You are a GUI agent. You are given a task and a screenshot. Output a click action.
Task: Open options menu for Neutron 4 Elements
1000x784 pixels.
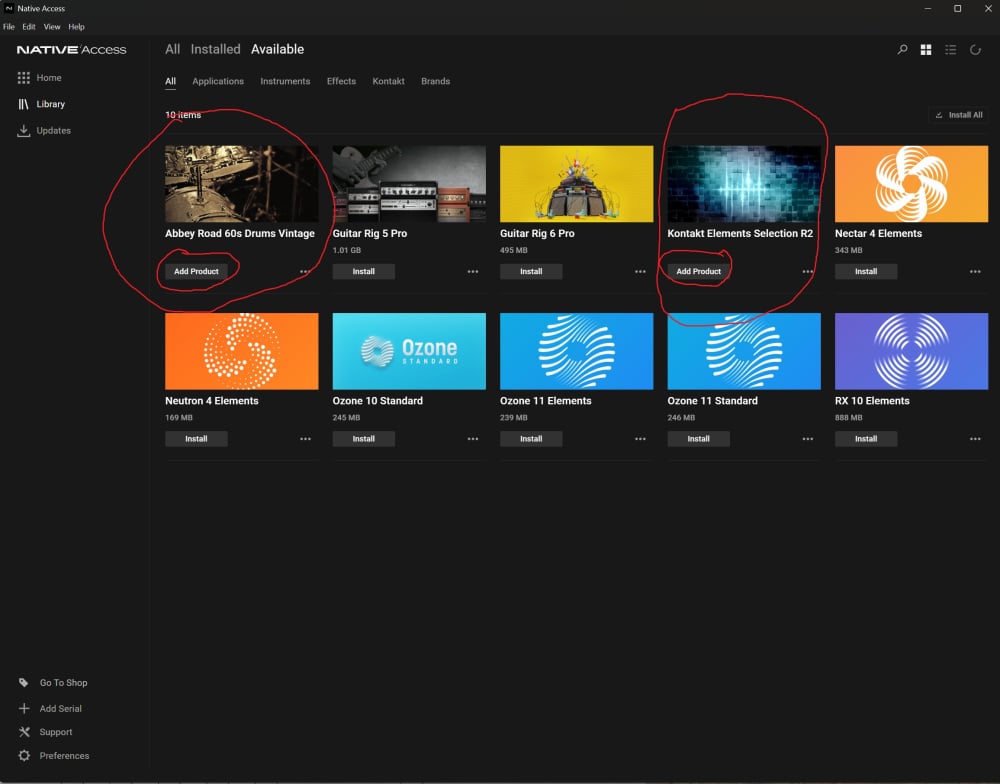(305, 439)
